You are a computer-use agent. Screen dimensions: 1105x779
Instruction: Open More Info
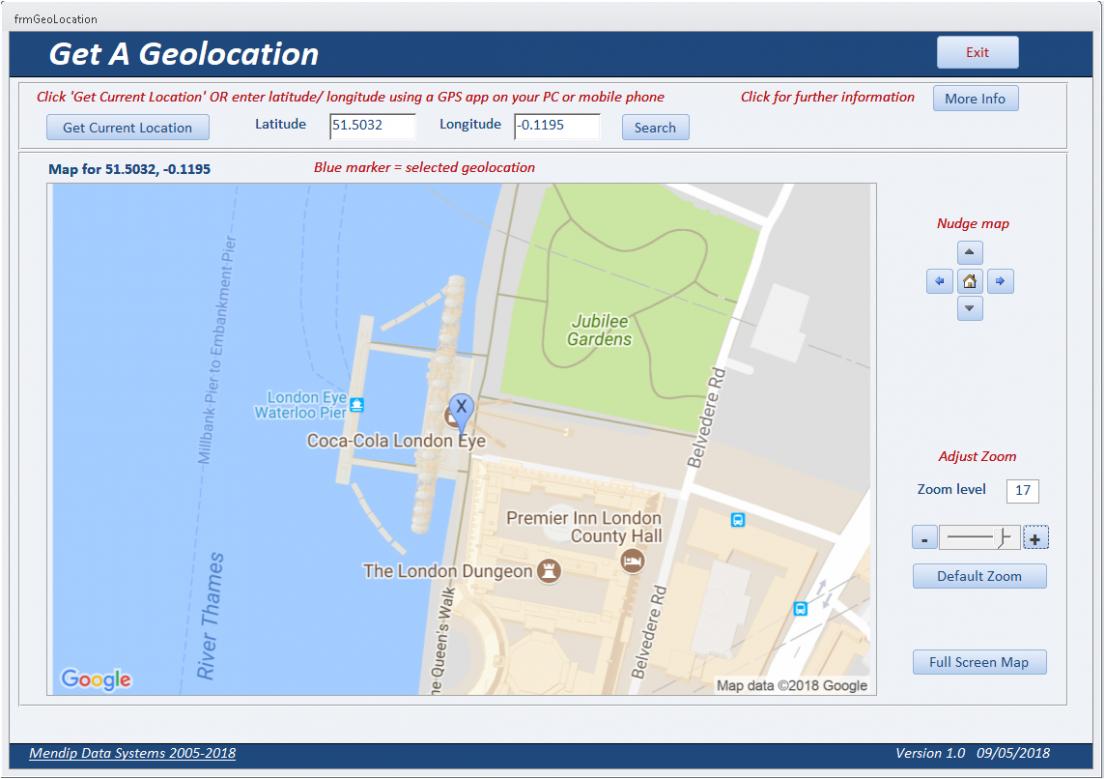click(x=975, y=99)
